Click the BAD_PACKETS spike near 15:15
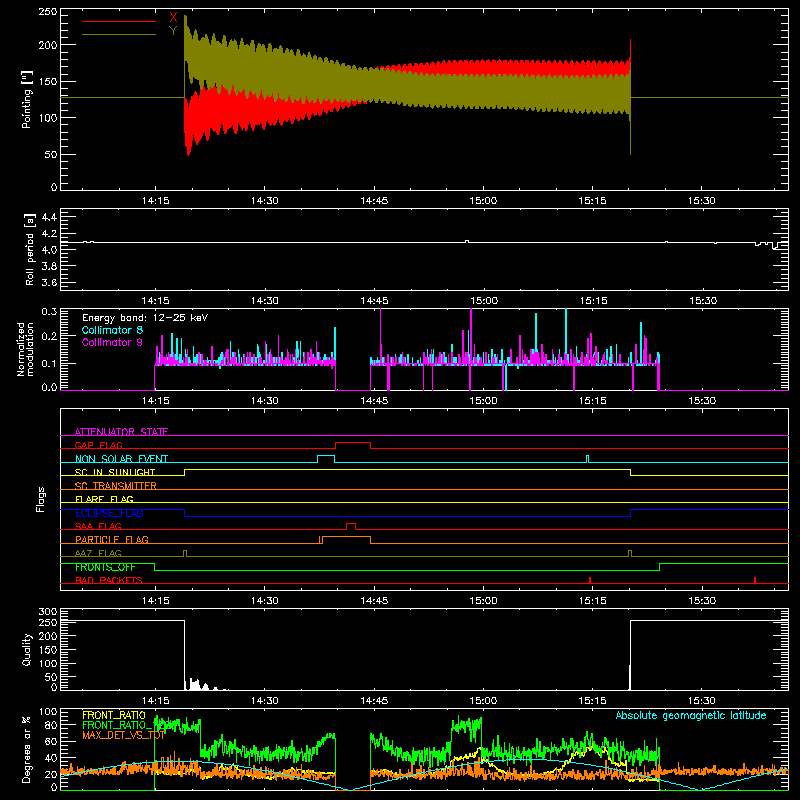The image size is (800, 800). pos(590,580)
